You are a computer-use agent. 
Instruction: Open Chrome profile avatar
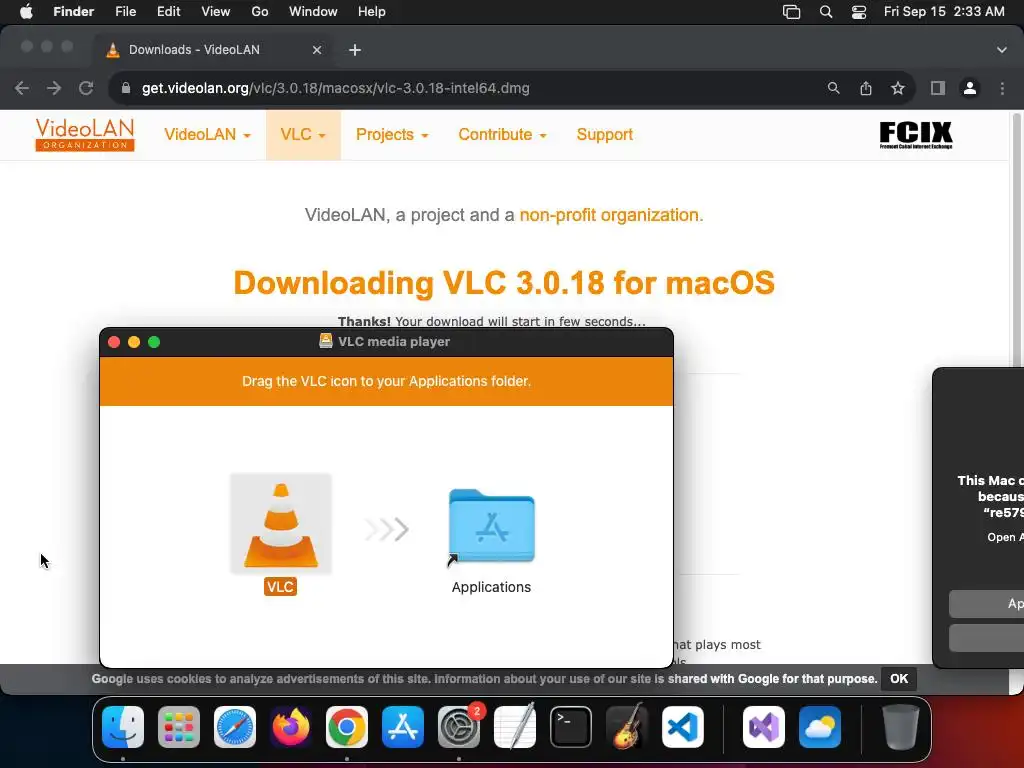970,88
